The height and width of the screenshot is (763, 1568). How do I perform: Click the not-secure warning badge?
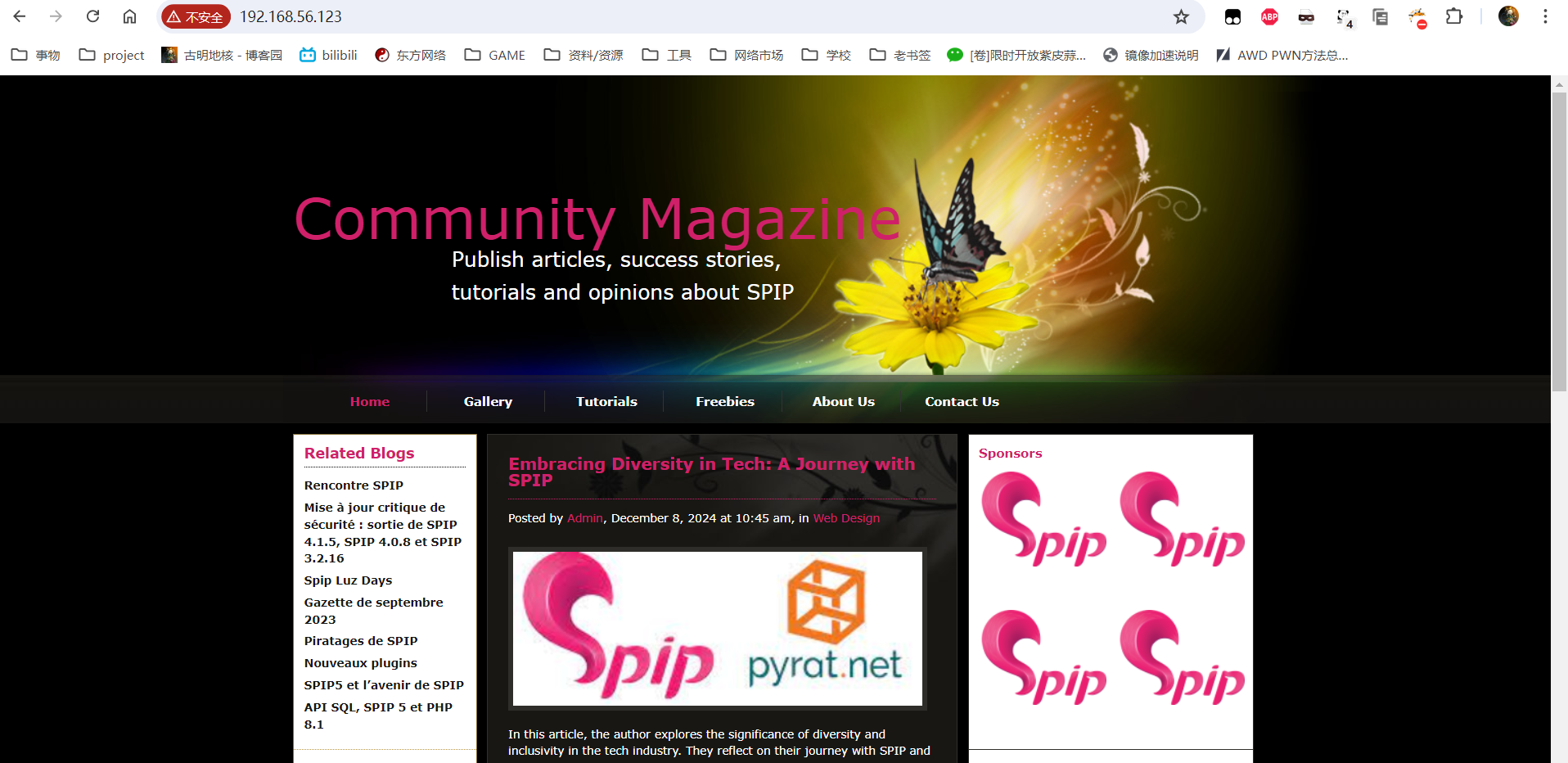pos(196,16)
